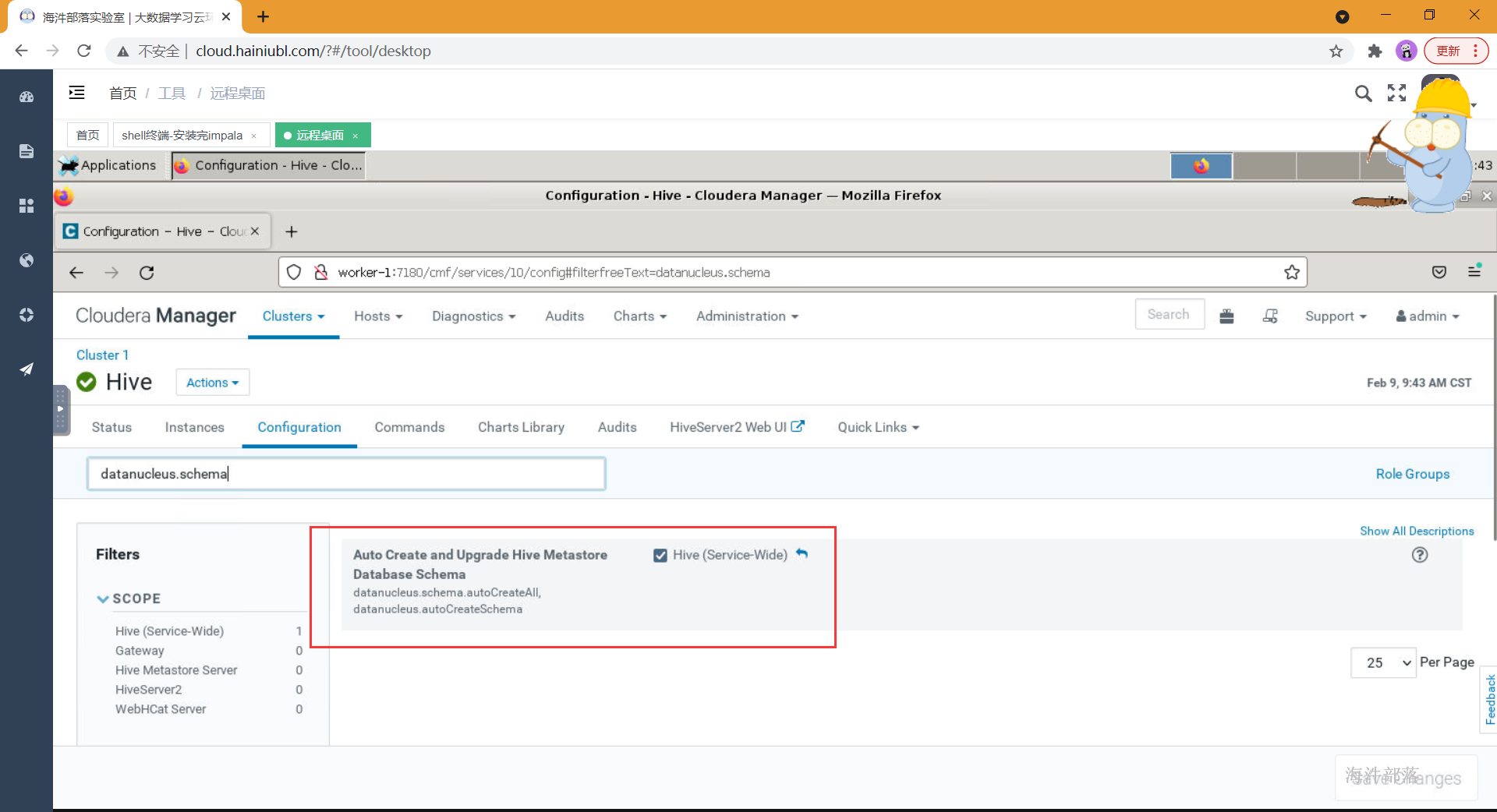Open new Firefox tab
Viewport: 1497px width, 812px height.
point(292,231)
